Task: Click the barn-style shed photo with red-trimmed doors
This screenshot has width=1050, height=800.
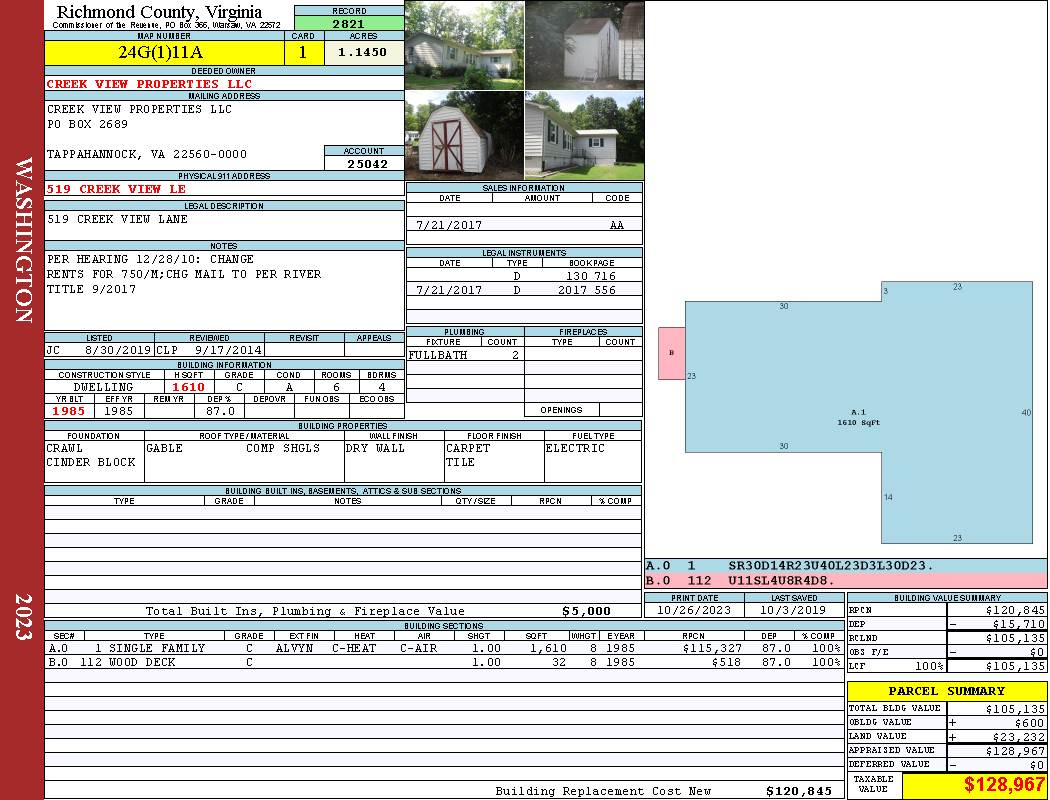Action: pyautogui.click(x=464, y=135)
